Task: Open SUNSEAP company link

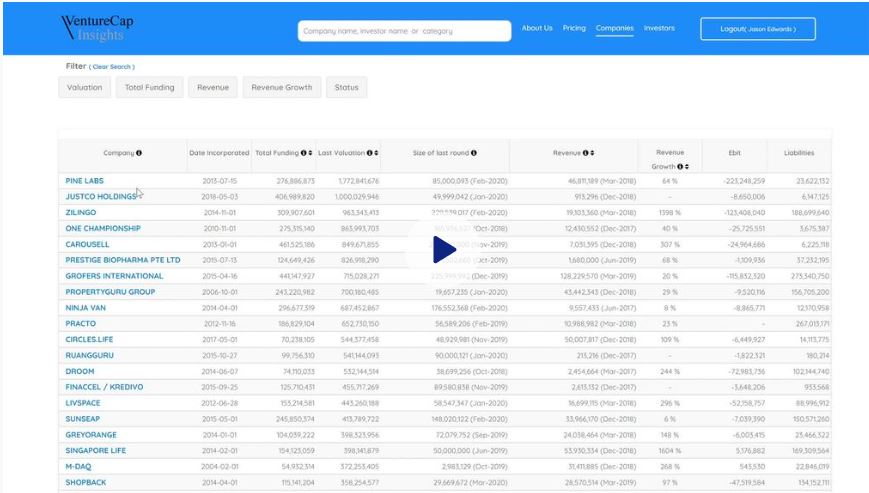Action: [x=83, y=419]
